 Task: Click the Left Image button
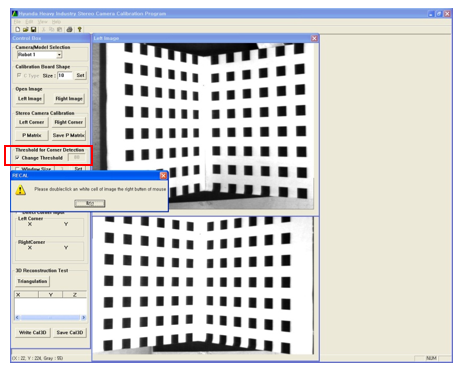[x=30, y=99]
